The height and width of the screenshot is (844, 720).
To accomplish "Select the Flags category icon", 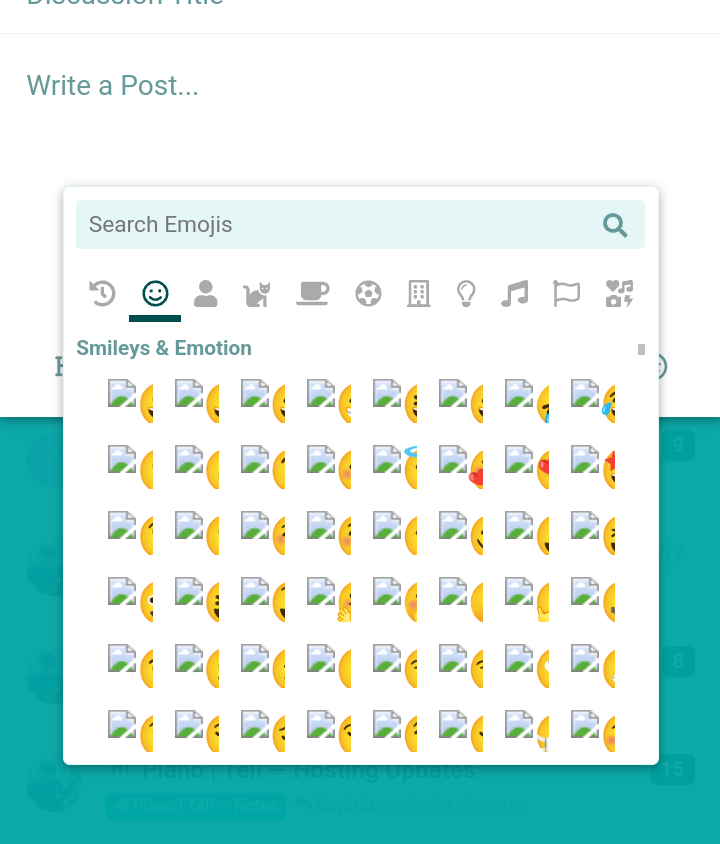I will coord(567,294).
